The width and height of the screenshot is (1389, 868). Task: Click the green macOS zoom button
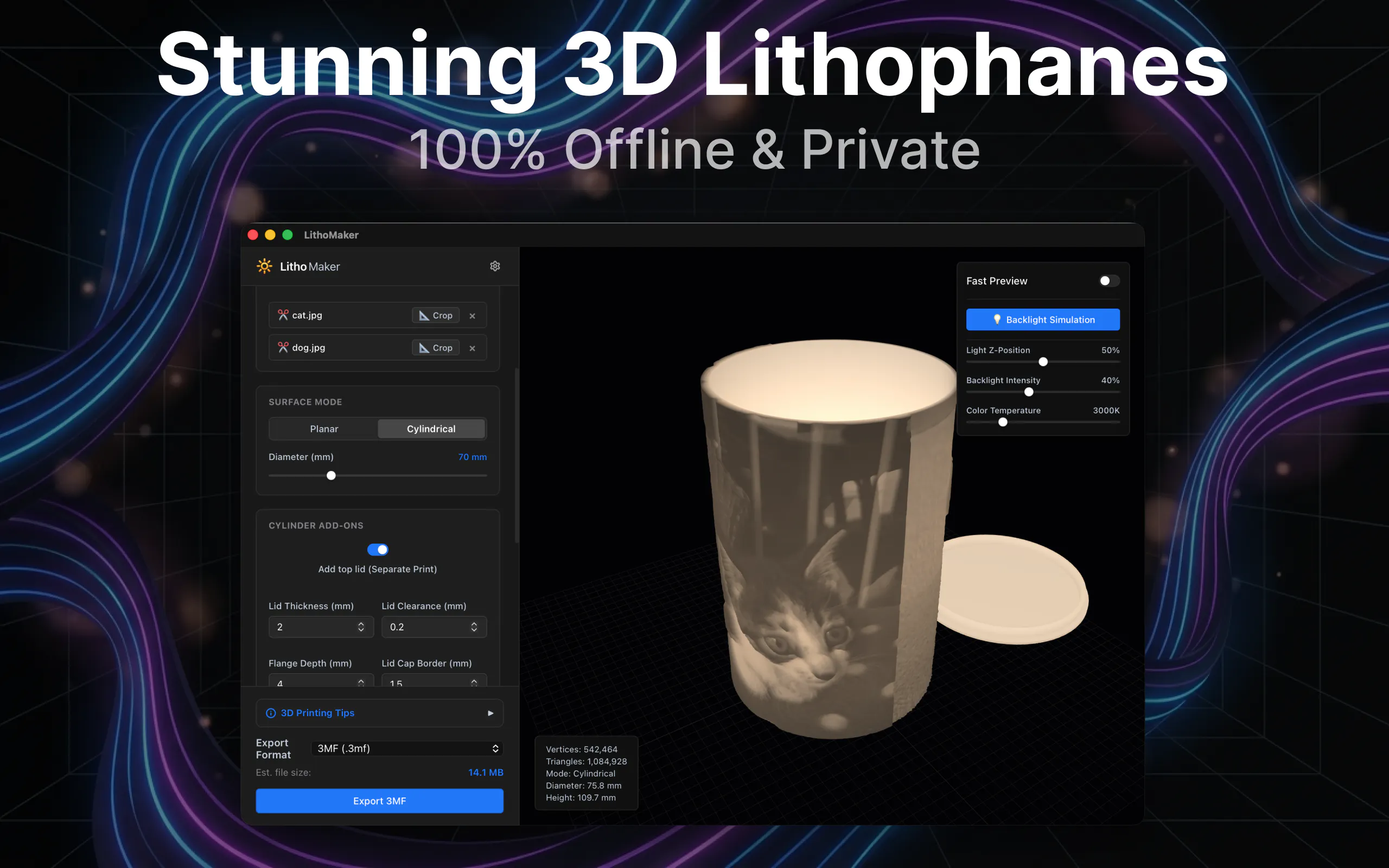288,235
